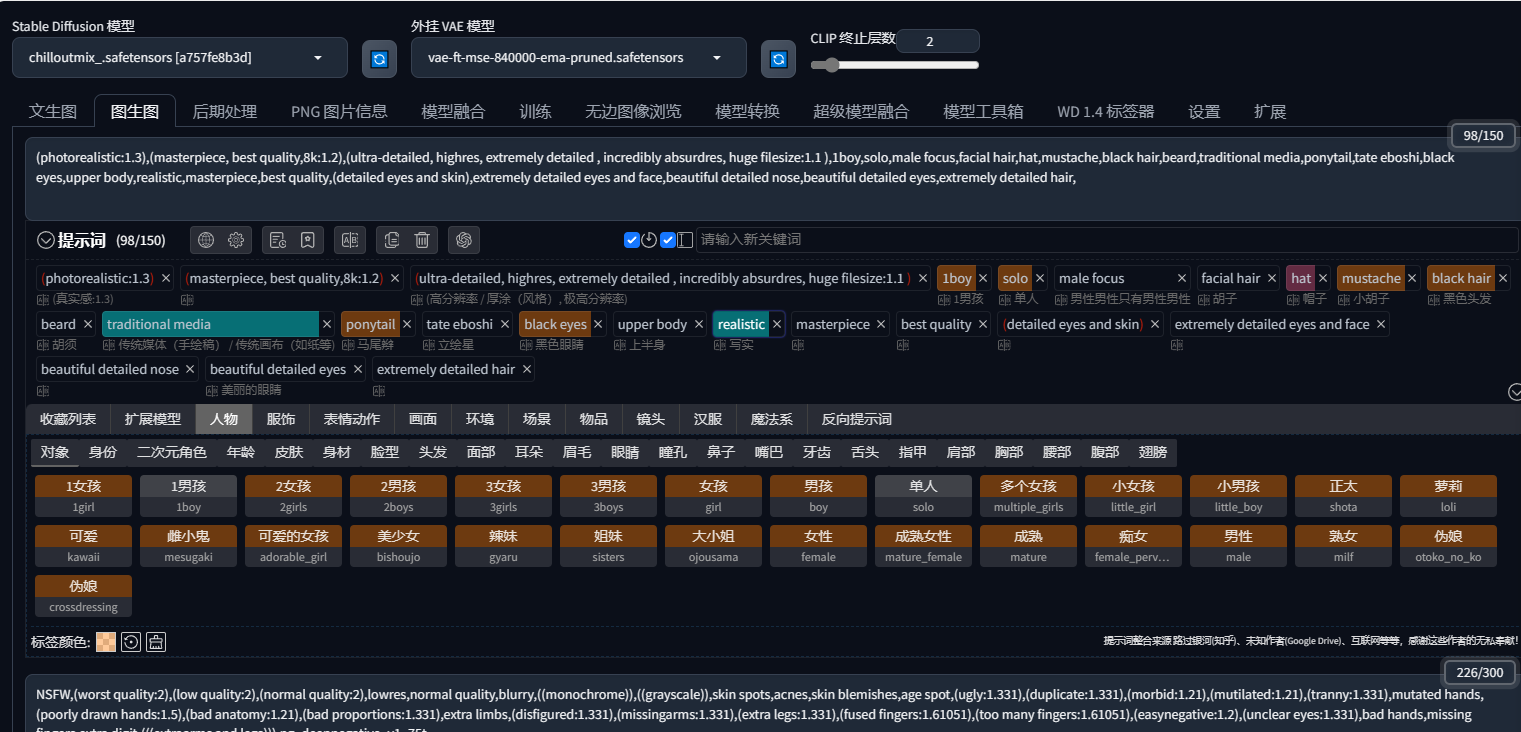Open the WD 1.4 标签器 tab

(x=1105, y=111)
